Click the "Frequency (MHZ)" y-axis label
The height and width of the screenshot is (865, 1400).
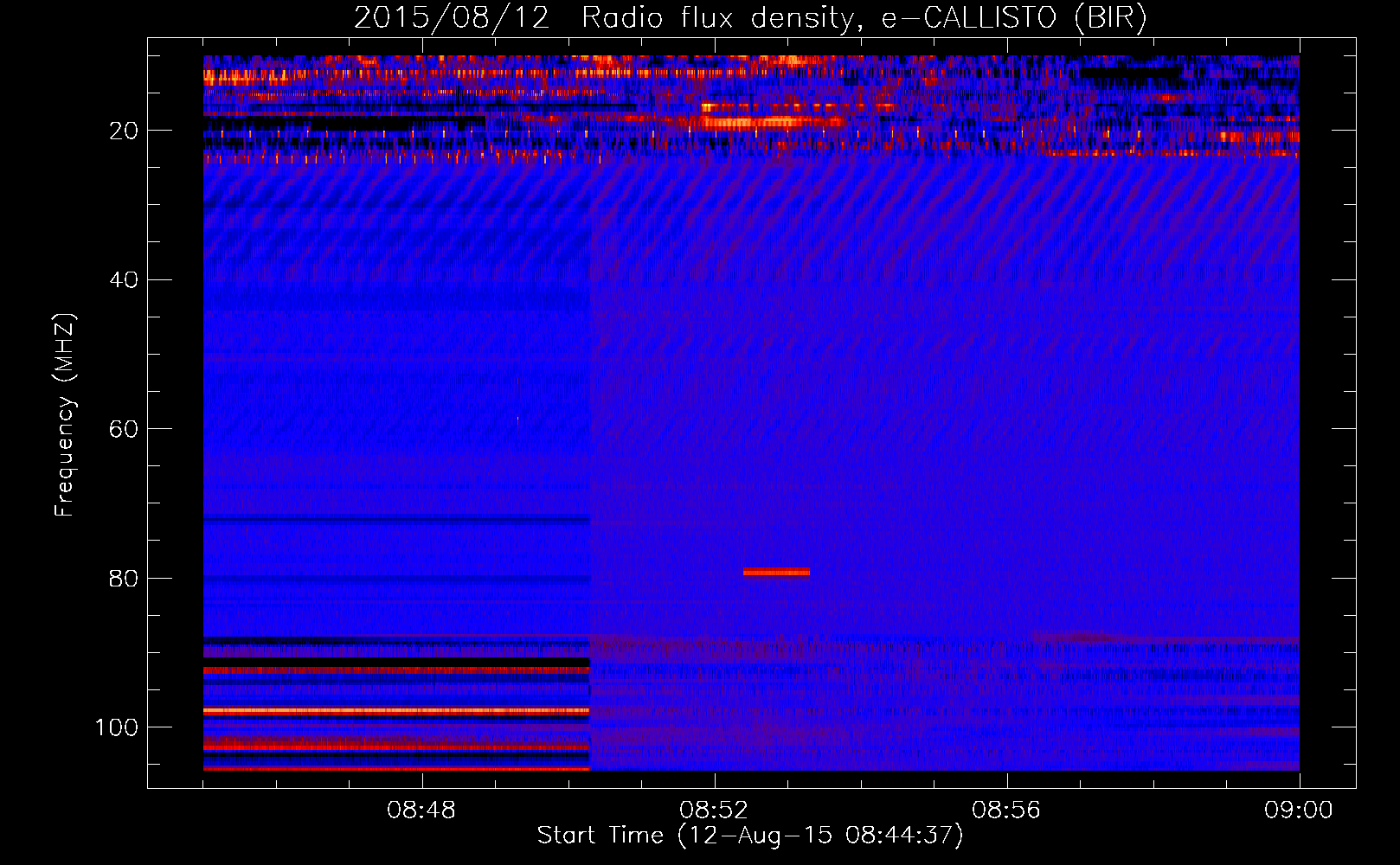click(x=65, y=414)
